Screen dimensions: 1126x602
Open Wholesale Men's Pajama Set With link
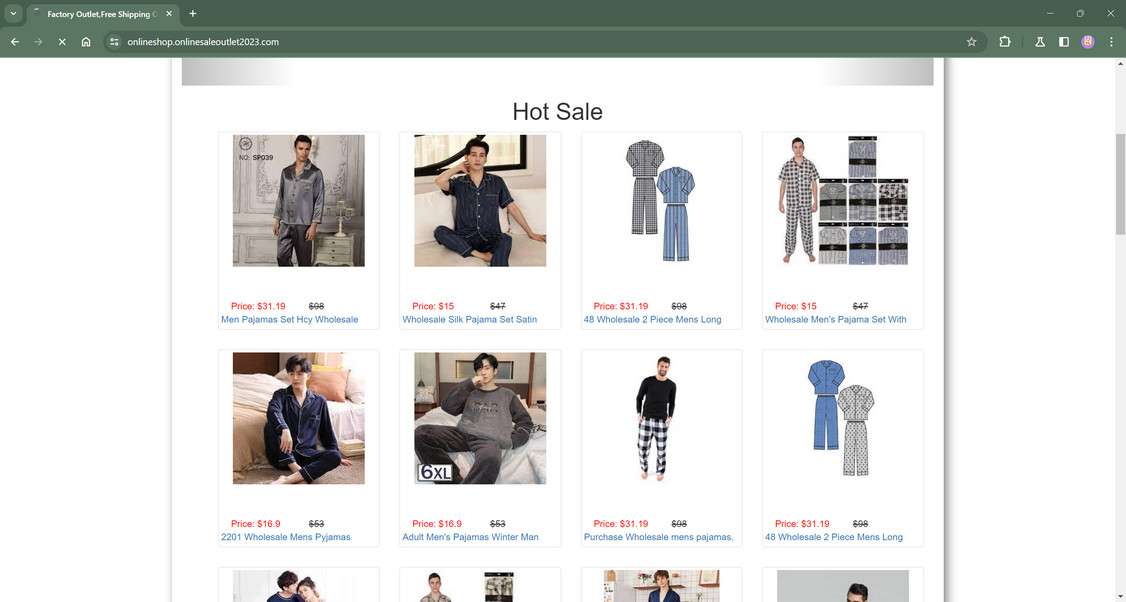click(x=835, y=320)
